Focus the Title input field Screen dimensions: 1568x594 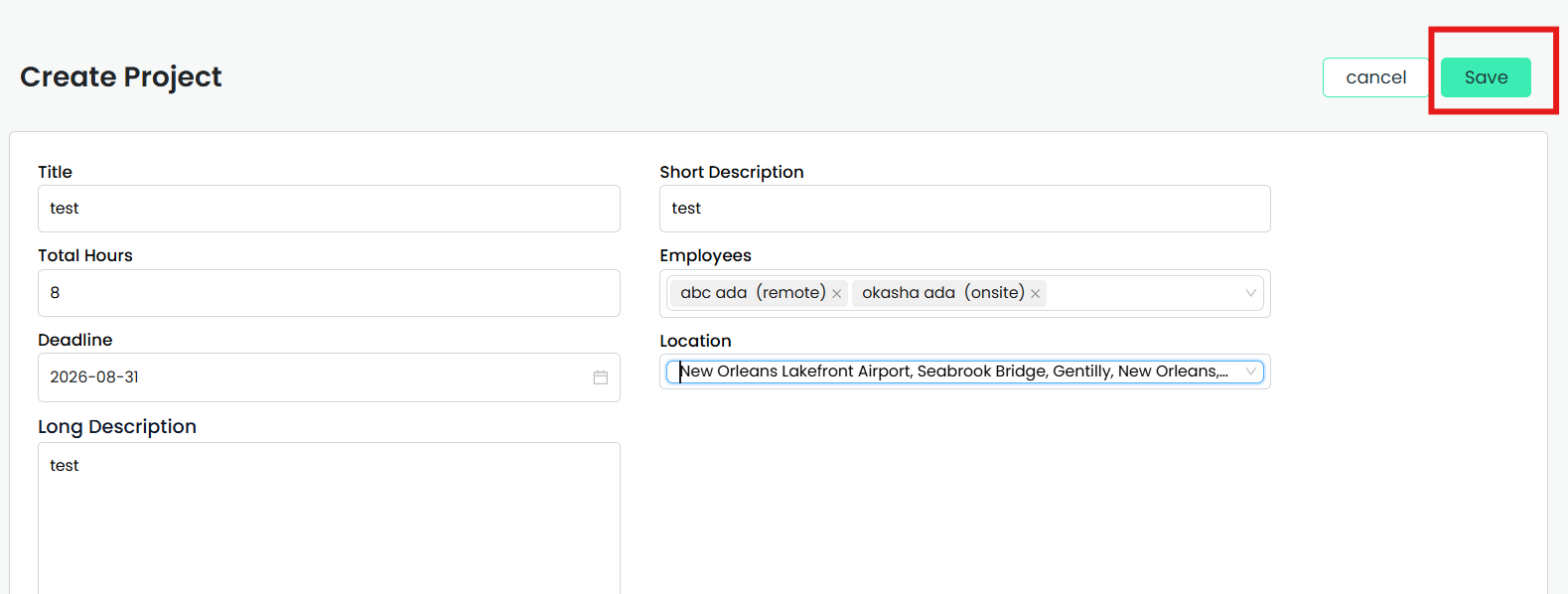pos(329,209)
